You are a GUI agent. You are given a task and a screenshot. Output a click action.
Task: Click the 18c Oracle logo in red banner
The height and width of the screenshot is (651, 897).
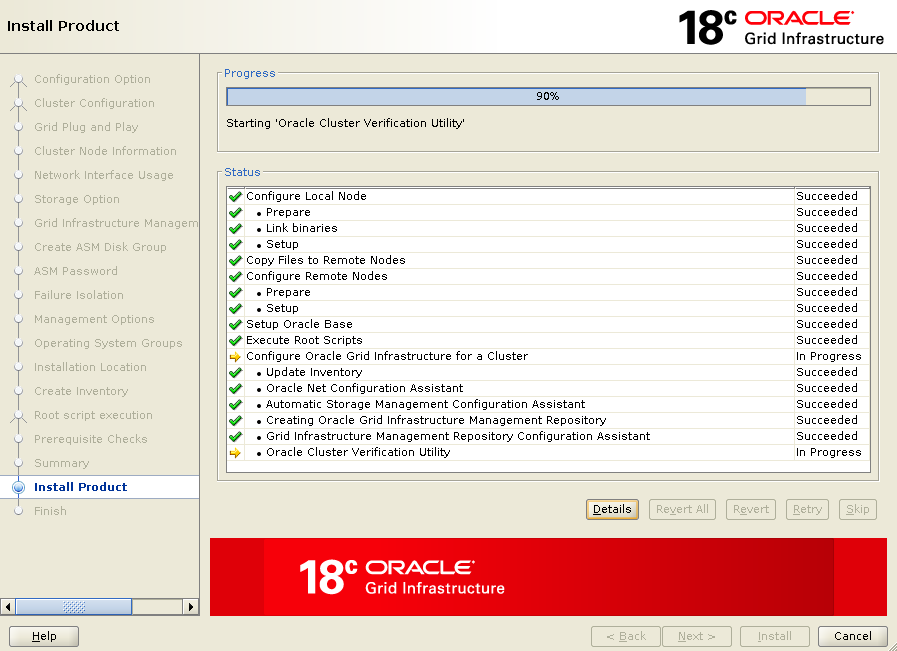coord(402,577)
